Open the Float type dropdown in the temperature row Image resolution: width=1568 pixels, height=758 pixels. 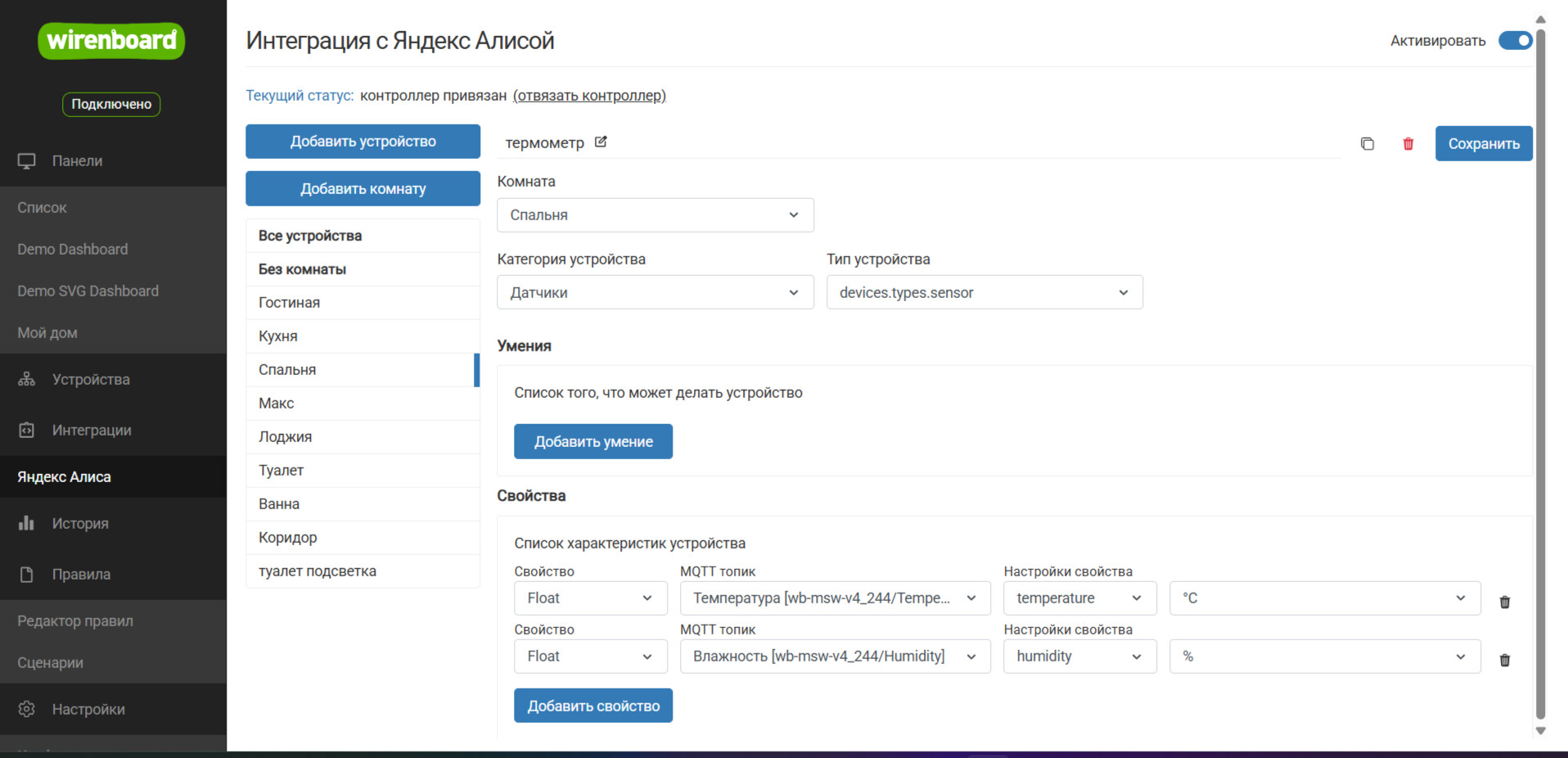591,598
